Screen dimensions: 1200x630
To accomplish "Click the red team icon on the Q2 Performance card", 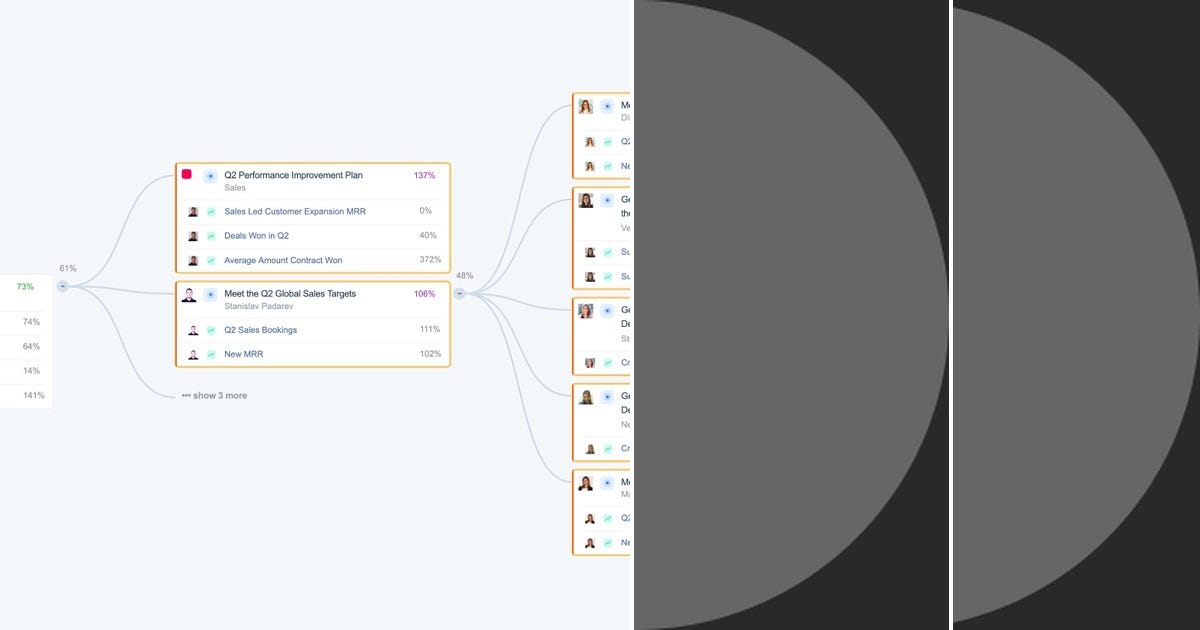I will click(188, 174).
